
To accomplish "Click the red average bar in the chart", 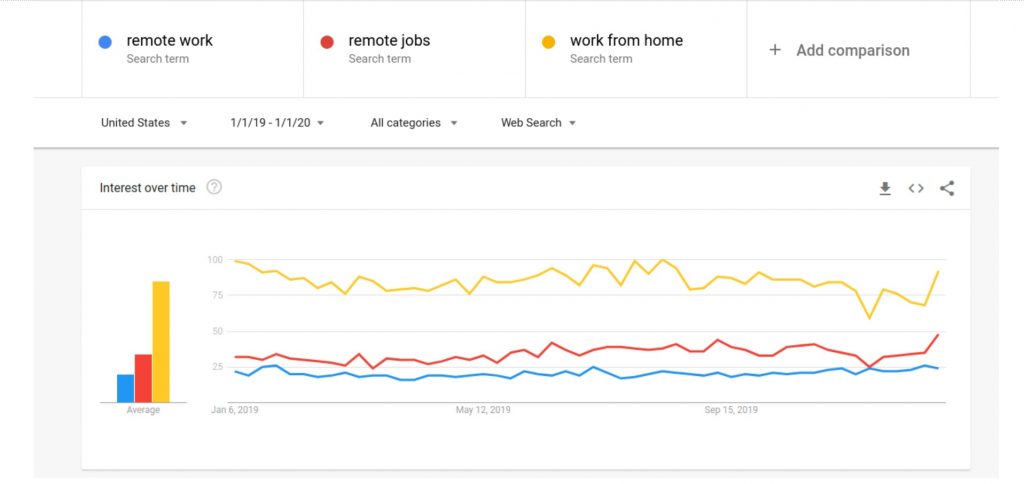I will tap(143, 378).
